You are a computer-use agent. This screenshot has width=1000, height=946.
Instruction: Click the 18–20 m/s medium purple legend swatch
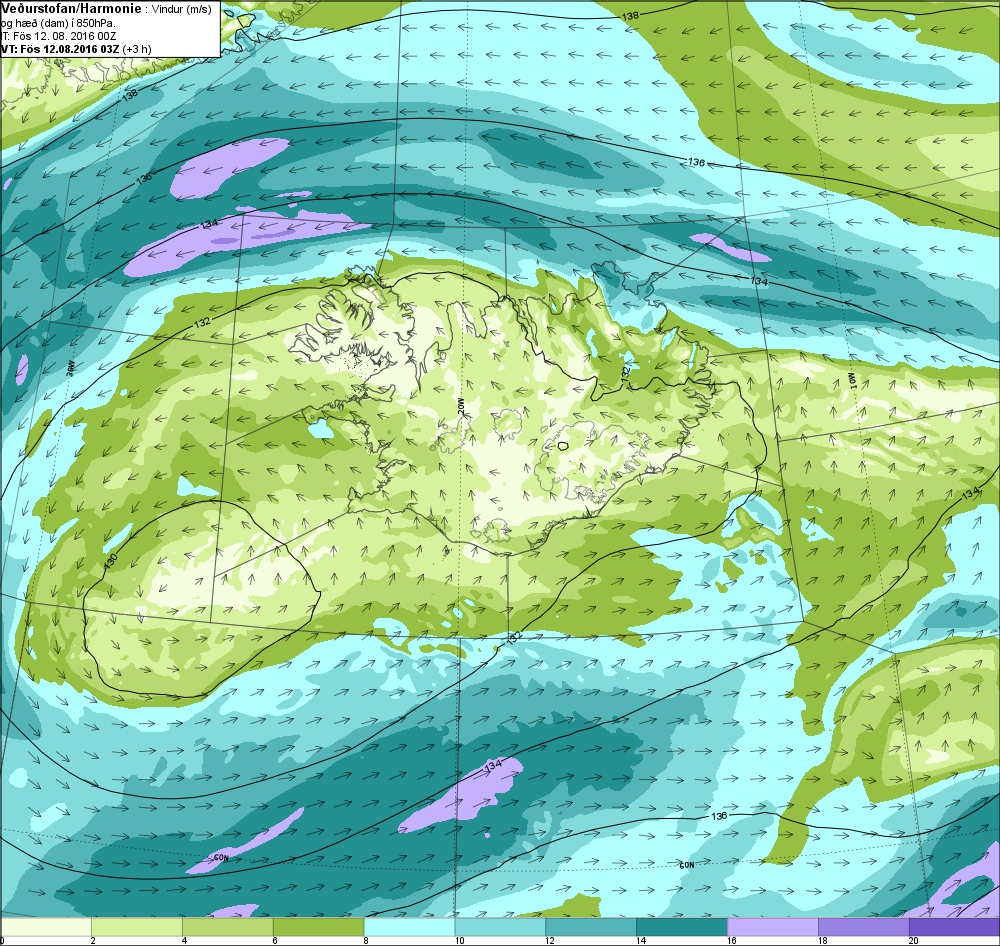click(x=863, y=927)
